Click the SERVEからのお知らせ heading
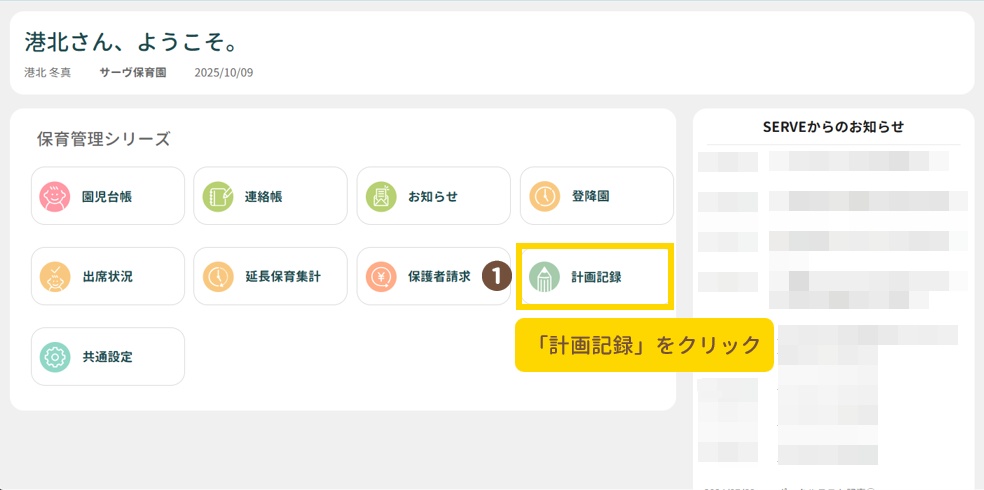The height and width of the screenshot is (490, 984). (x=833, y=126)
